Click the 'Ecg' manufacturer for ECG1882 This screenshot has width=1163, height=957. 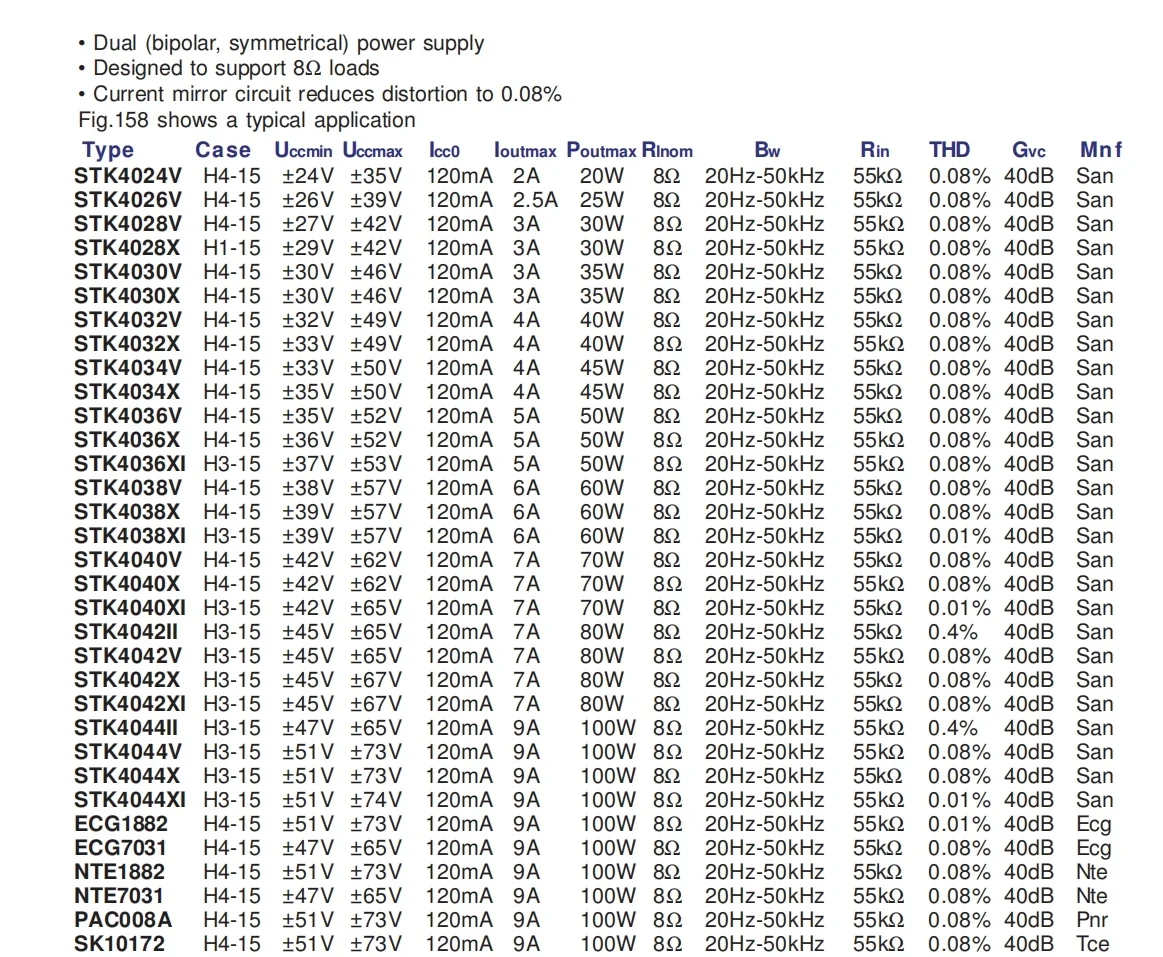point(1093,825)
